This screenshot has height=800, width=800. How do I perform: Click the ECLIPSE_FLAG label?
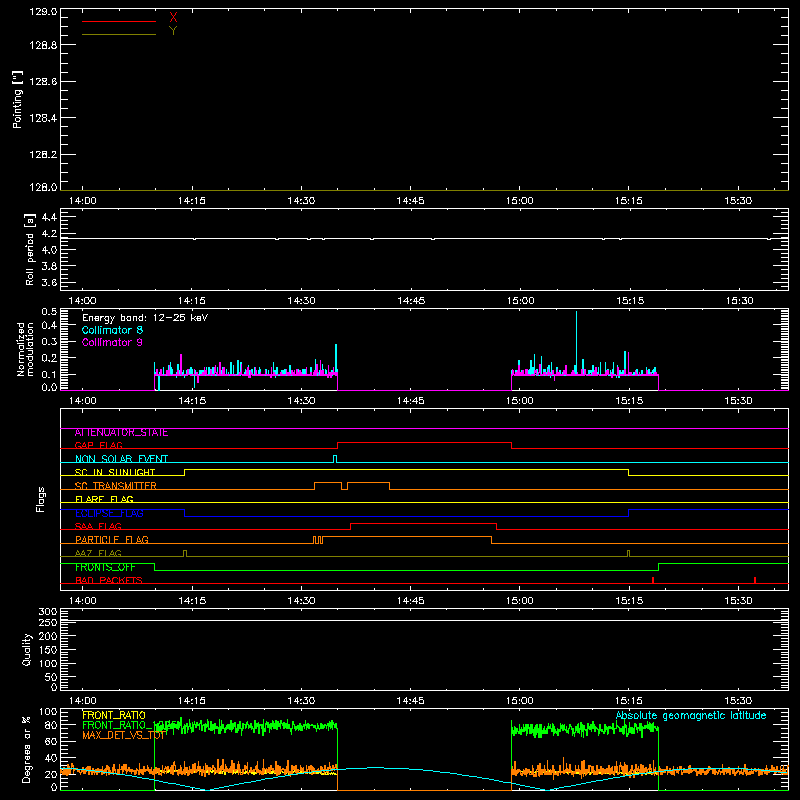pos(109,513)
